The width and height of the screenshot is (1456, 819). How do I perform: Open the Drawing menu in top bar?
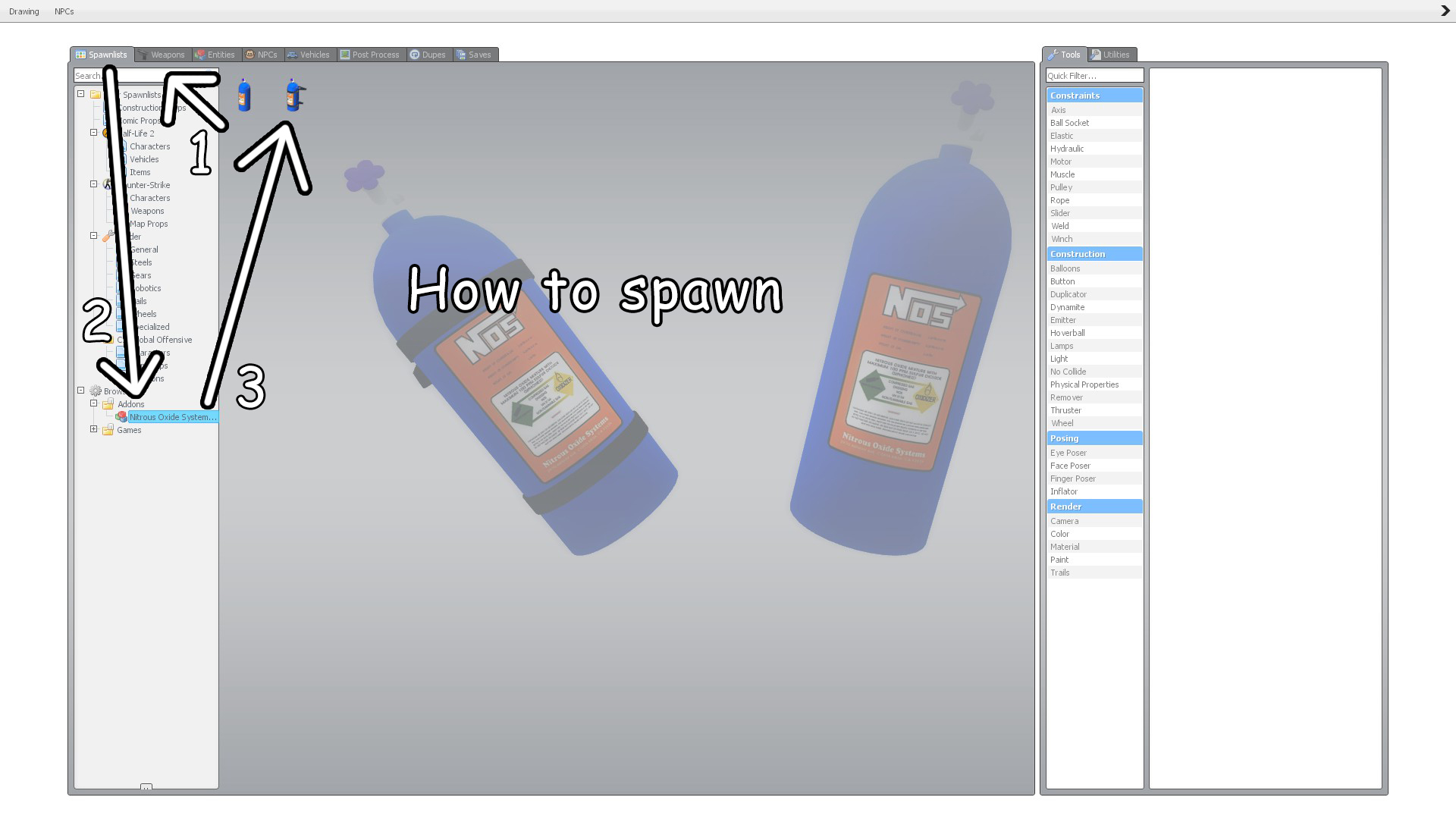[24, 11]
